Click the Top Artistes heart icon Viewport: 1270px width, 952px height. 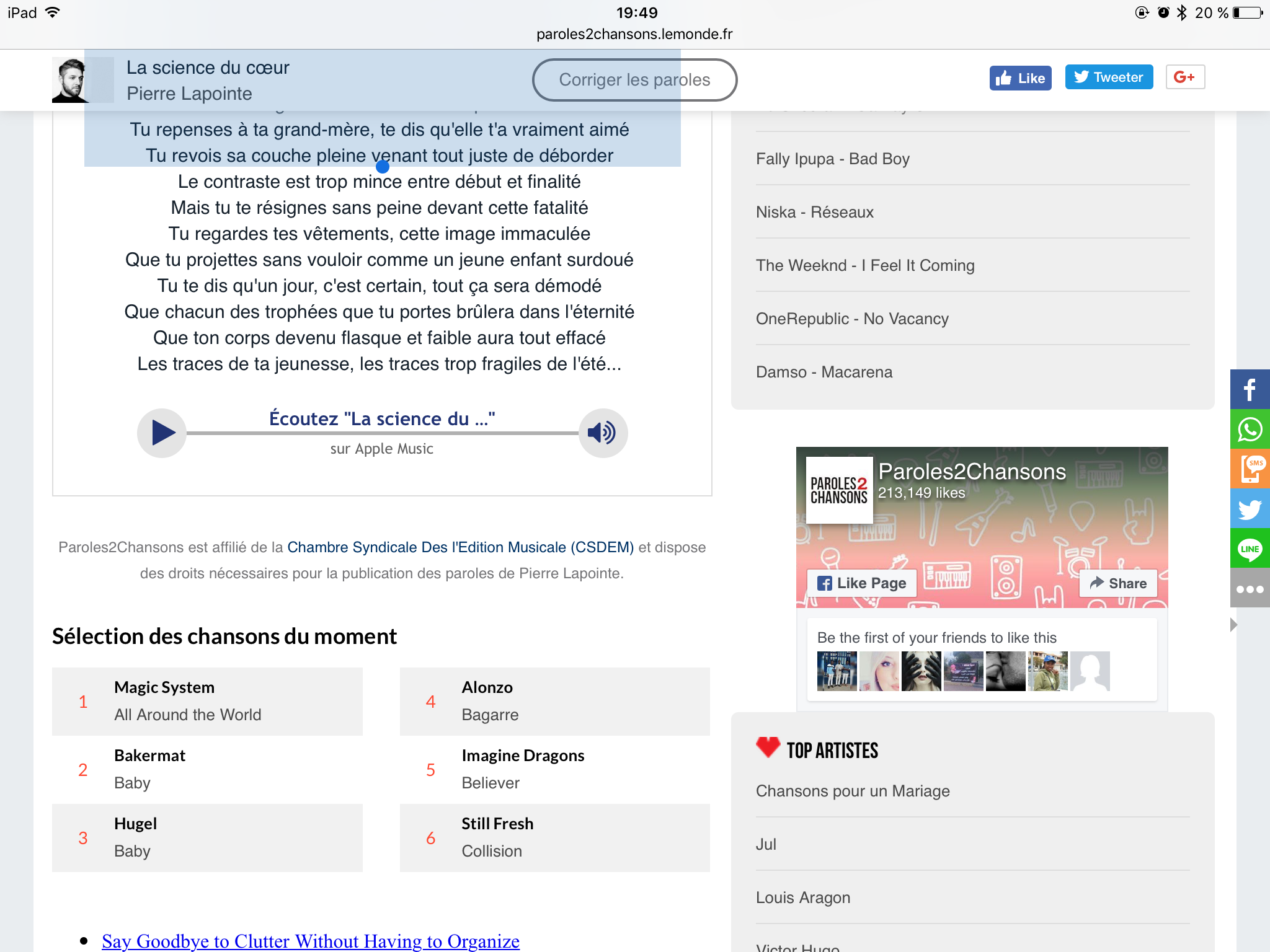(x=768, y=748)
